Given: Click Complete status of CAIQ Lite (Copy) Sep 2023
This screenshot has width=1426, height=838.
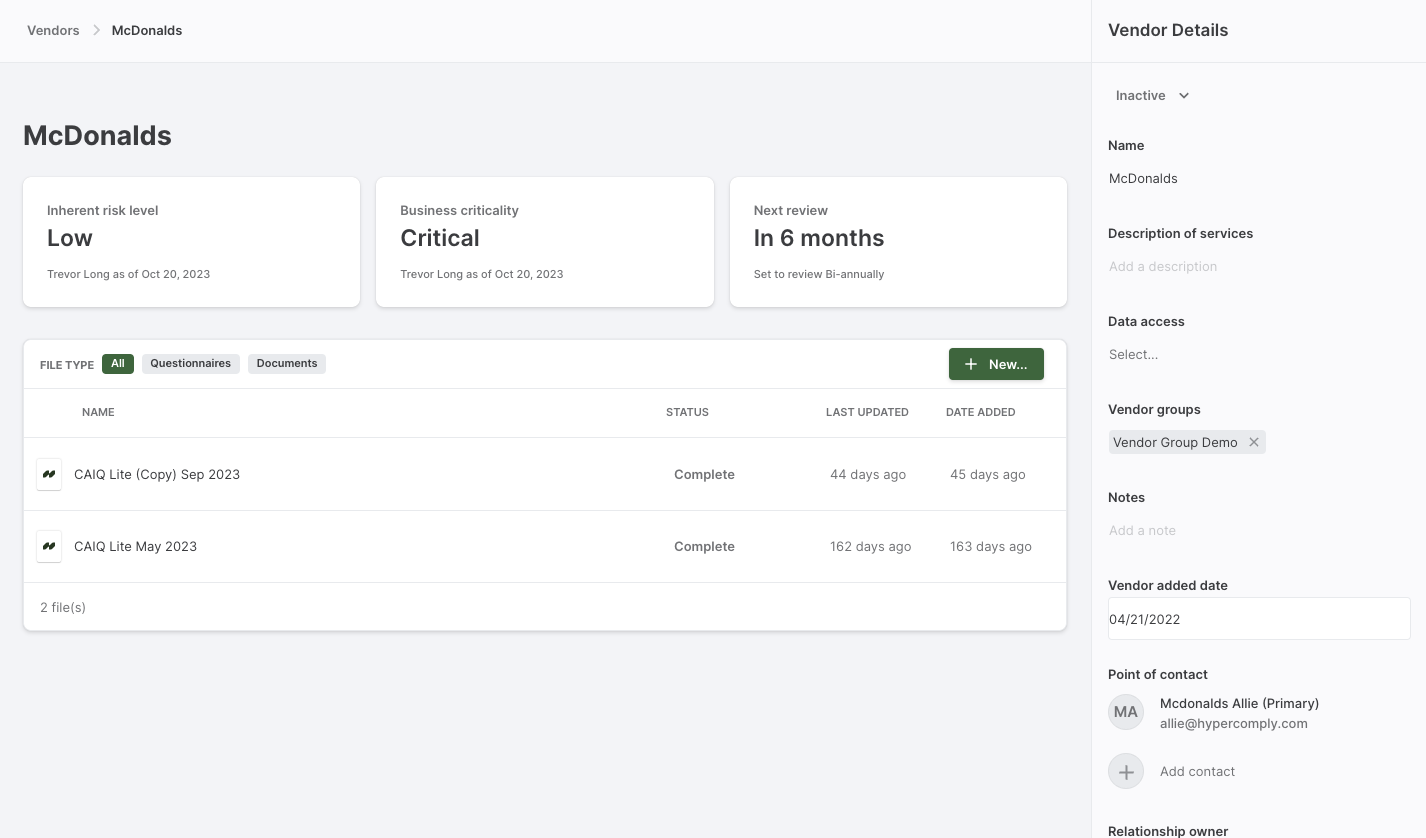Looking at the screenshot, I should click(704, 474).
